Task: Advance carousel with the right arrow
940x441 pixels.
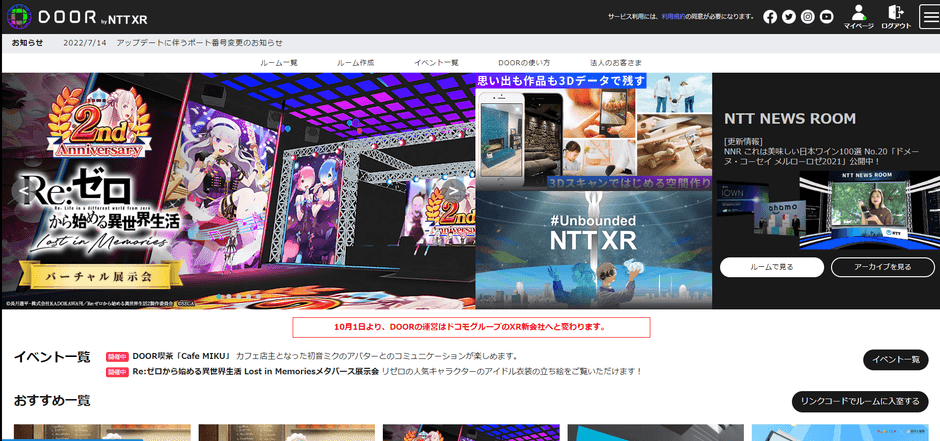Action: click(453, 190)
